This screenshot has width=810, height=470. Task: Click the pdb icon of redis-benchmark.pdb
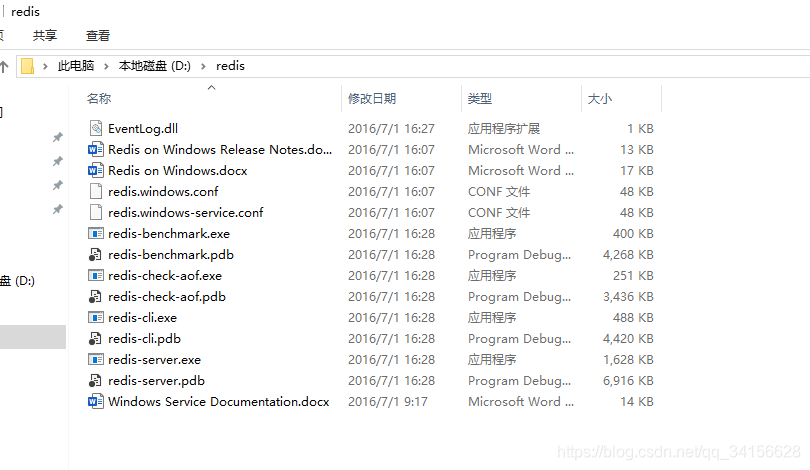95,255
